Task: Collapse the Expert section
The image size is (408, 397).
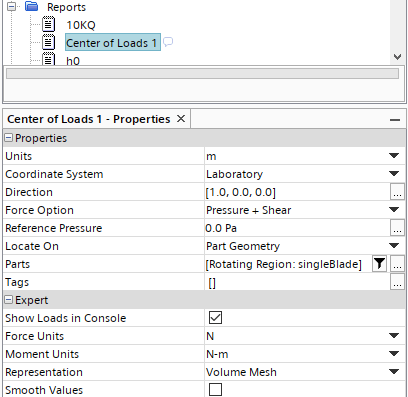Action: (9, 300)
